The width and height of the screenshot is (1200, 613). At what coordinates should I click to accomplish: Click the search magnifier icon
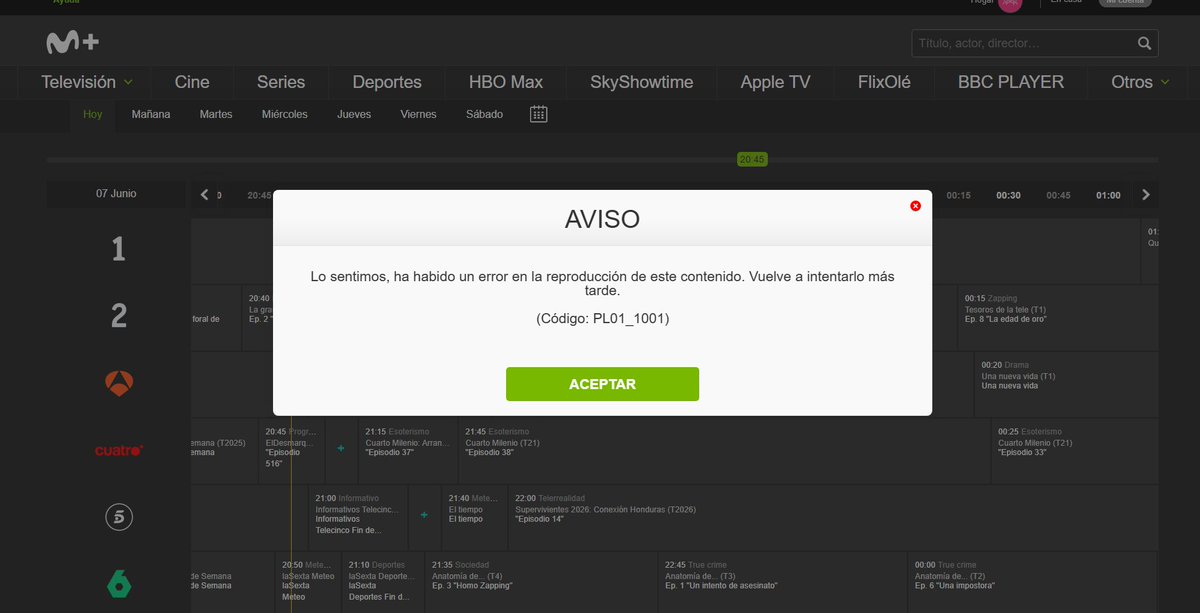pos(1144,43)
